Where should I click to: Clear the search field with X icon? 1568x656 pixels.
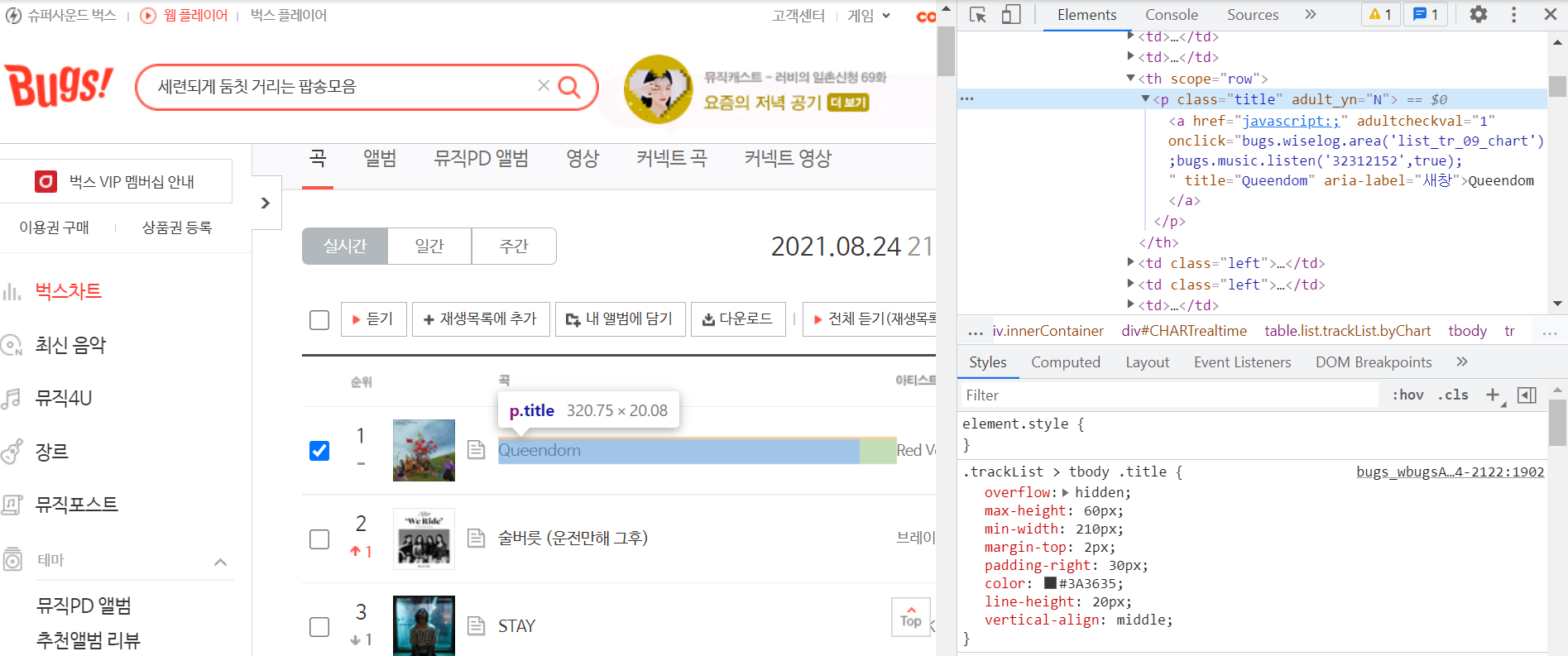(544, 85)
